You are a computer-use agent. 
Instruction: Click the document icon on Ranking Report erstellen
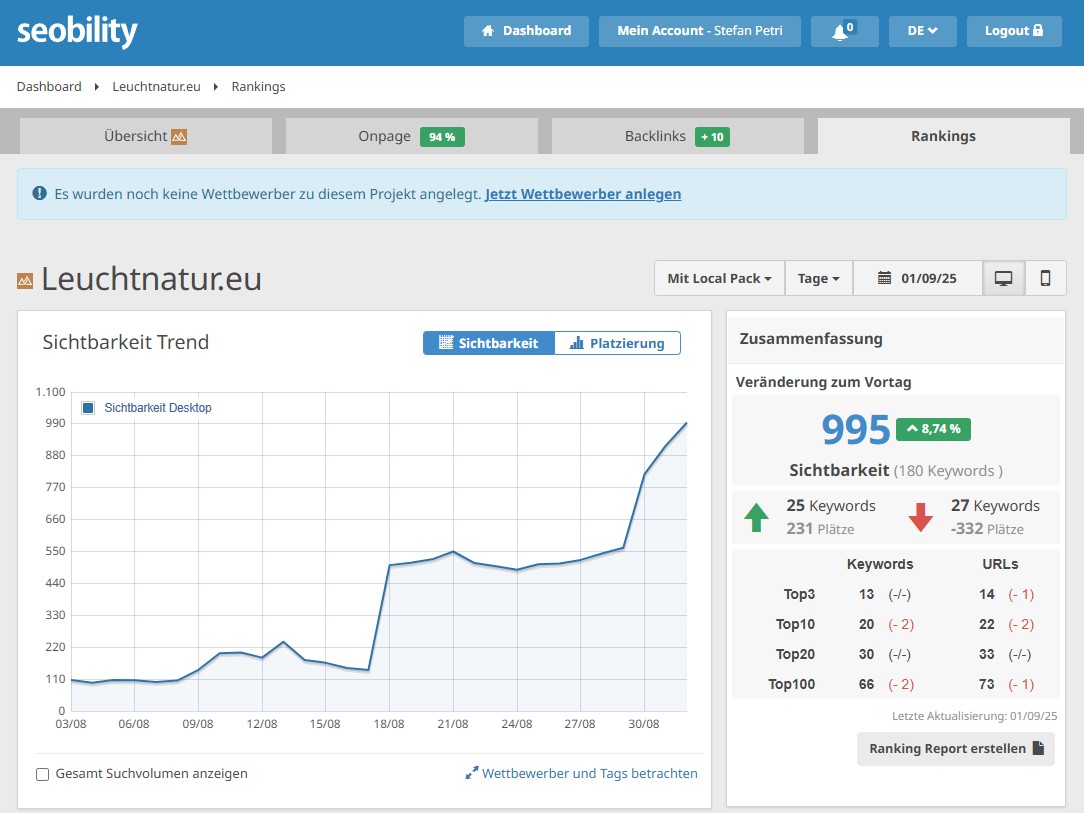coord(1039,748)
